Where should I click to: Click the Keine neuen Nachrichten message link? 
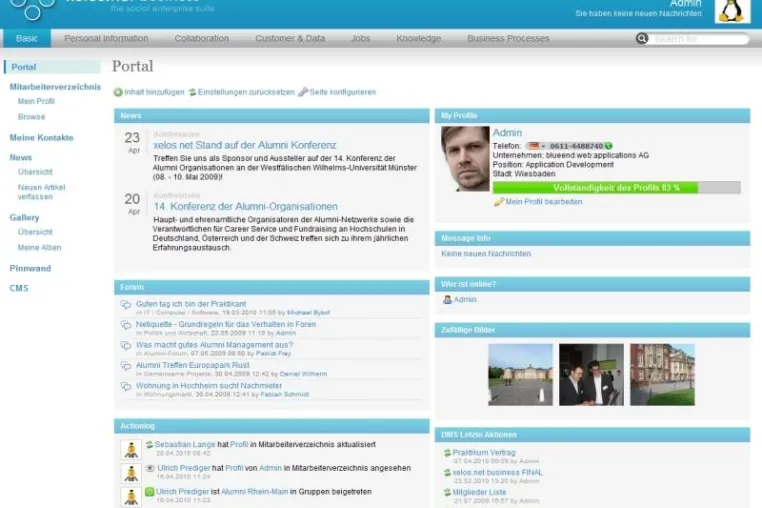(486, 254)
